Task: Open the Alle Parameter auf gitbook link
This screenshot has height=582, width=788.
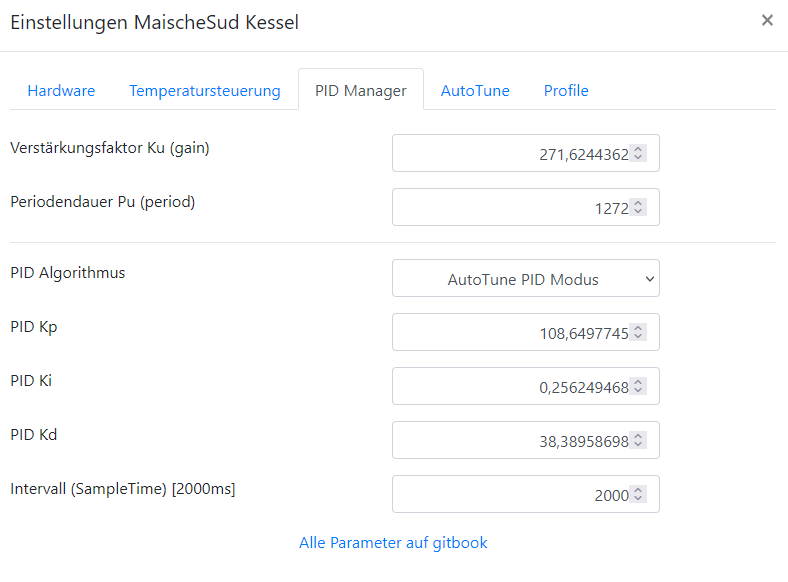Action: pyautogui.click(x=393, y=543)
